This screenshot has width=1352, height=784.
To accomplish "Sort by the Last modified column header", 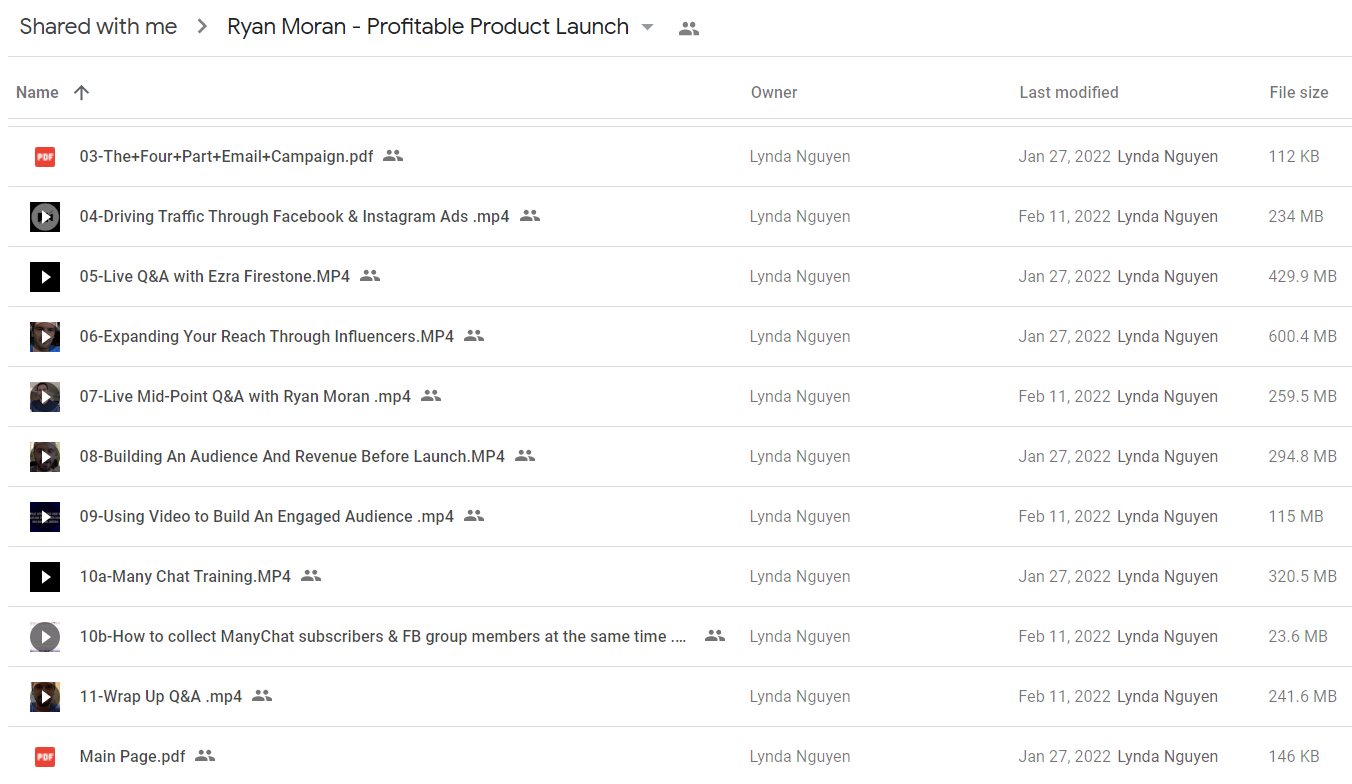I will pos(1069,92).
